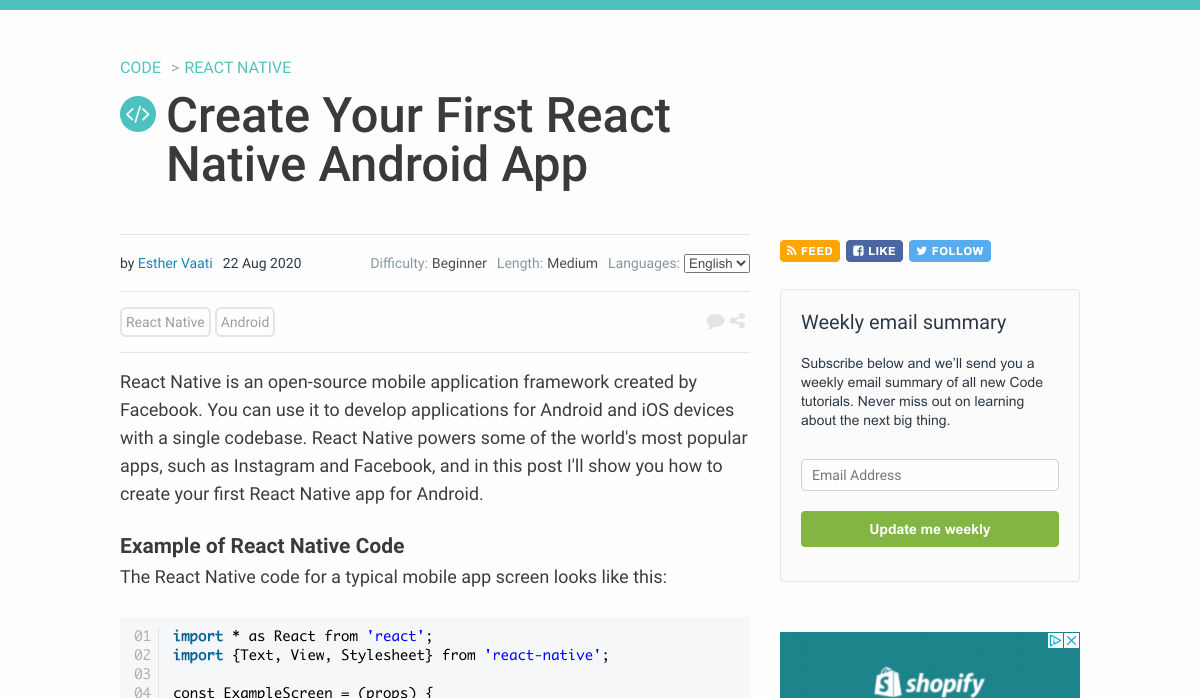
Task: Open the comments speech bubble icon
Action: click(715, 321)
